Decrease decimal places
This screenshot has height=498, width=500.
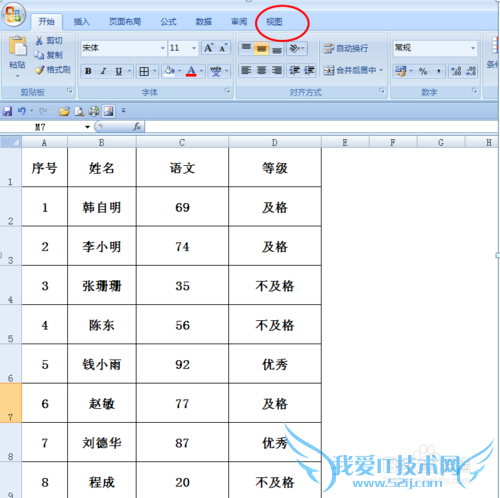[471, 71]
